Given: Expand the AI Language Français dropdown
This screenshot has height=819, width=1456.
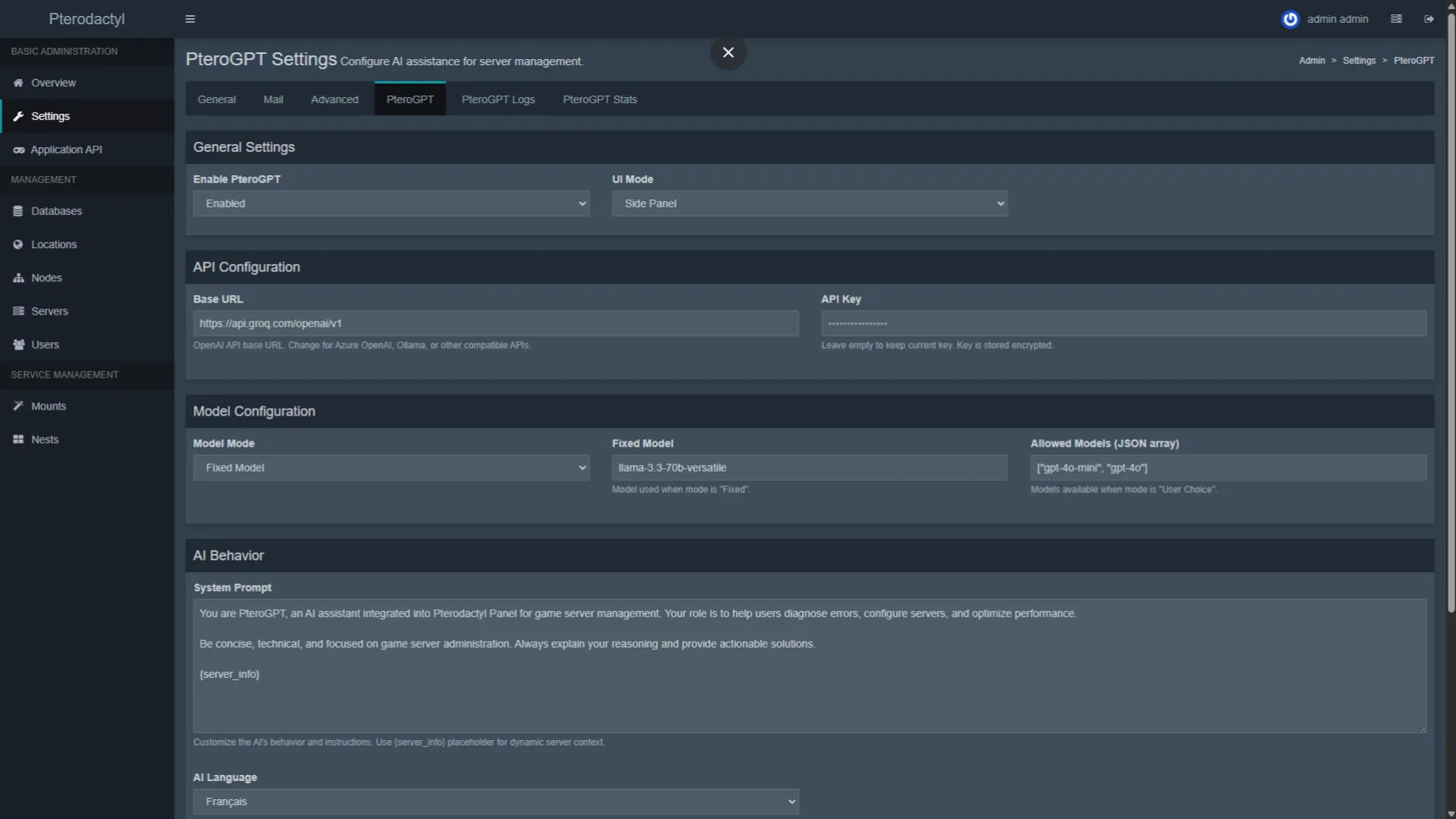Looking at the screenshot, I should [495, 802].
